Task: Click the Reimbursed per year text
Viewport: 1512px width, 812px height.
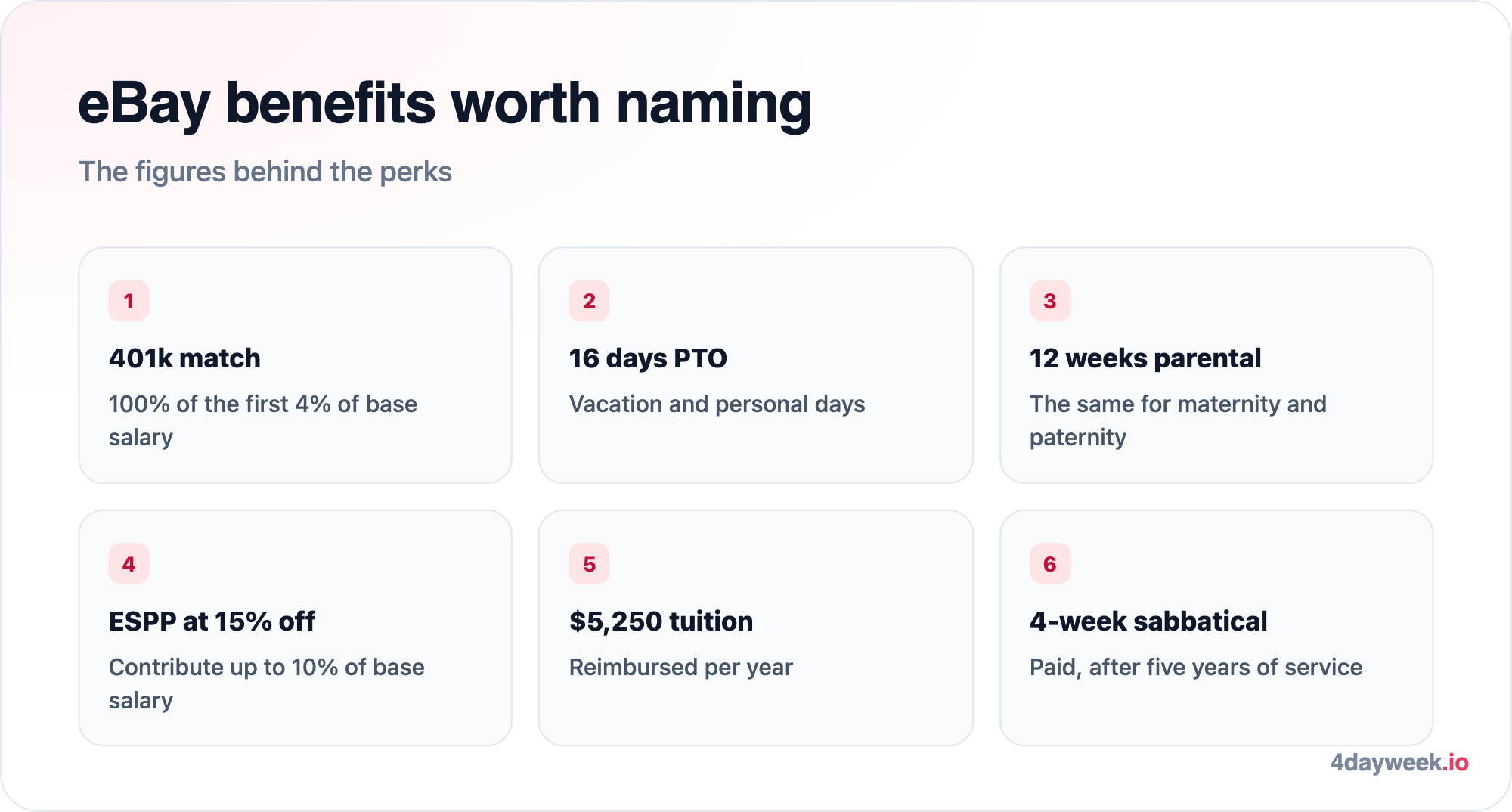Action: tap(680, 668)
